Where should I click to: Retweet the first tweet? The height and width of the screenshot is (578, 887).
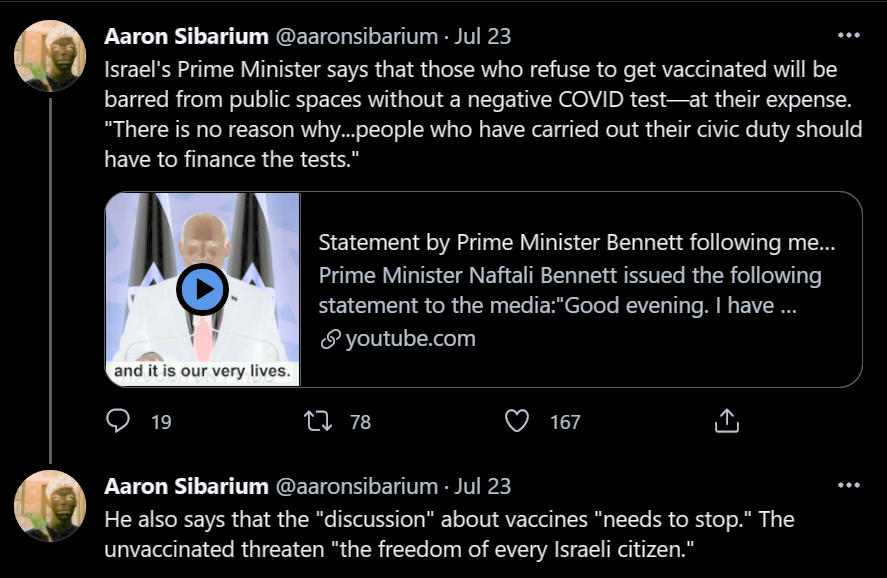[x=318, y=422]
